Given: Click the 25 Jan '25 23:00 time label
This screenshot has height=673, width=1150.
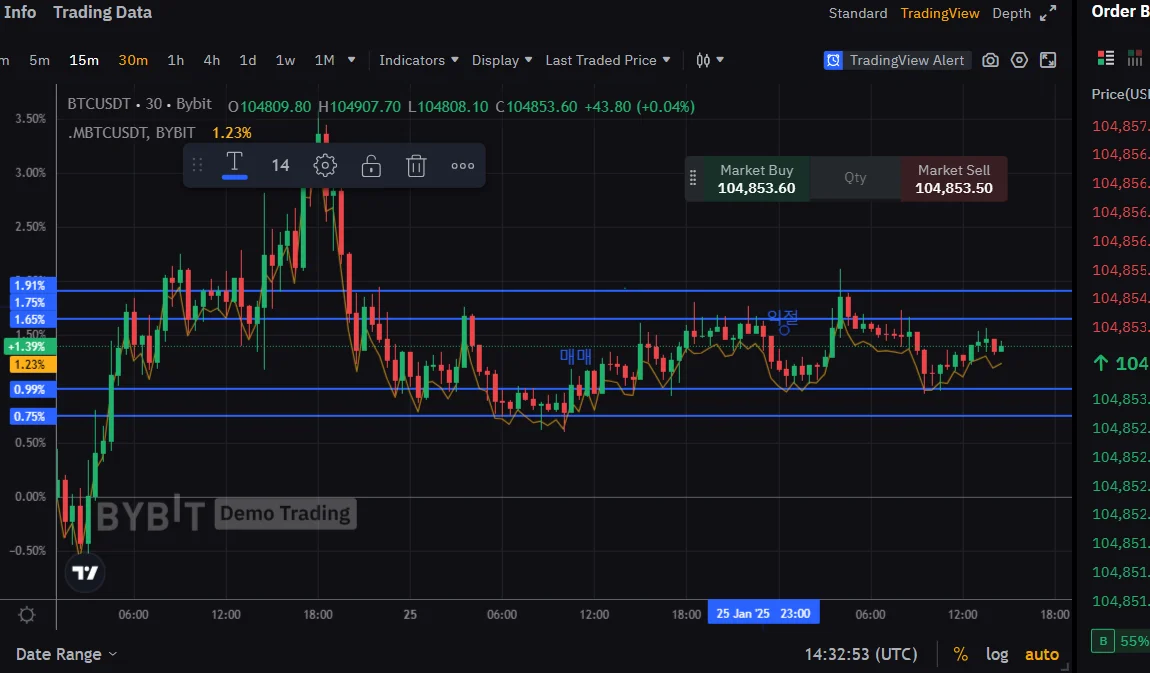Looking at the screenshot, I should tap(763, 613).
